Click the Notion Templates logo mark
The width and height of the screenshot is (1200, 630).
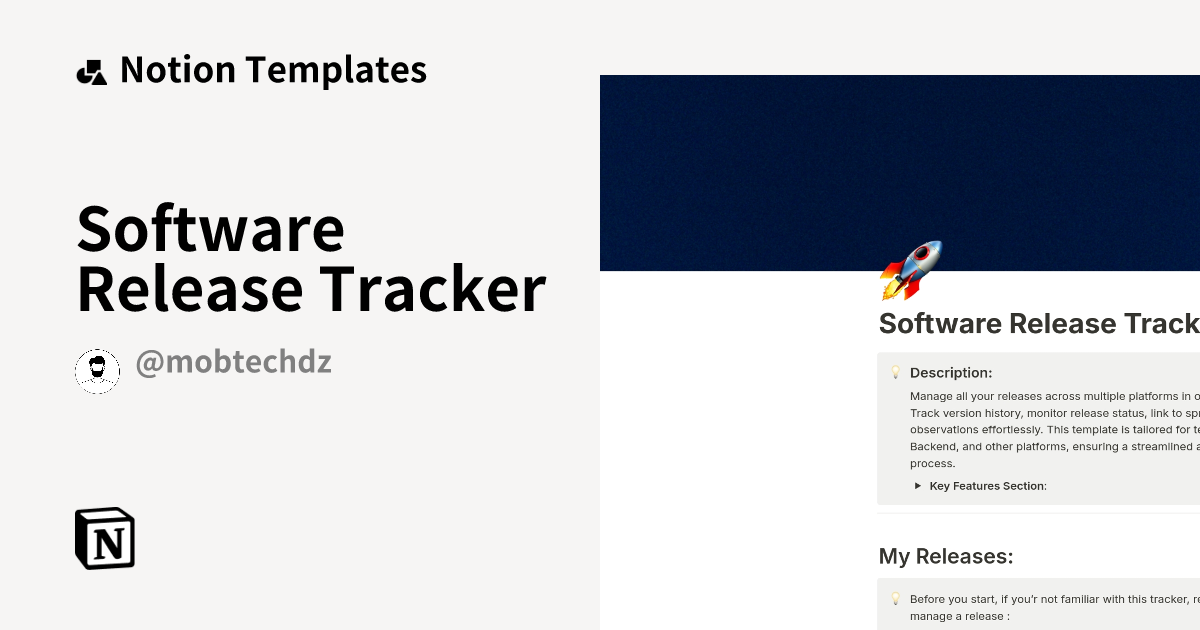[x=92, y=69]
